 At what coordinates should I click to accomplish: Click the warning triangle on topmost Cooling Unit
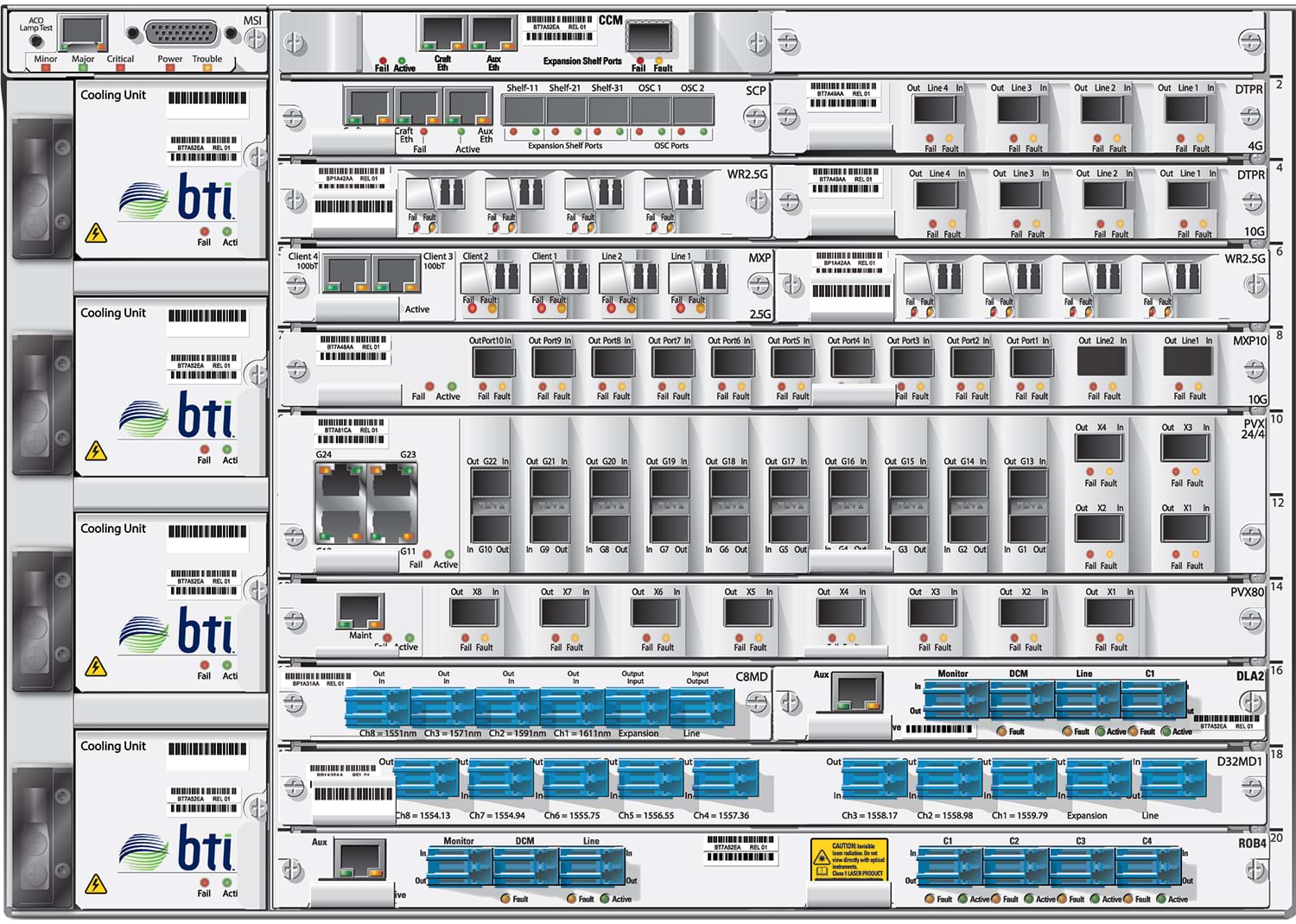pos(96,233)
